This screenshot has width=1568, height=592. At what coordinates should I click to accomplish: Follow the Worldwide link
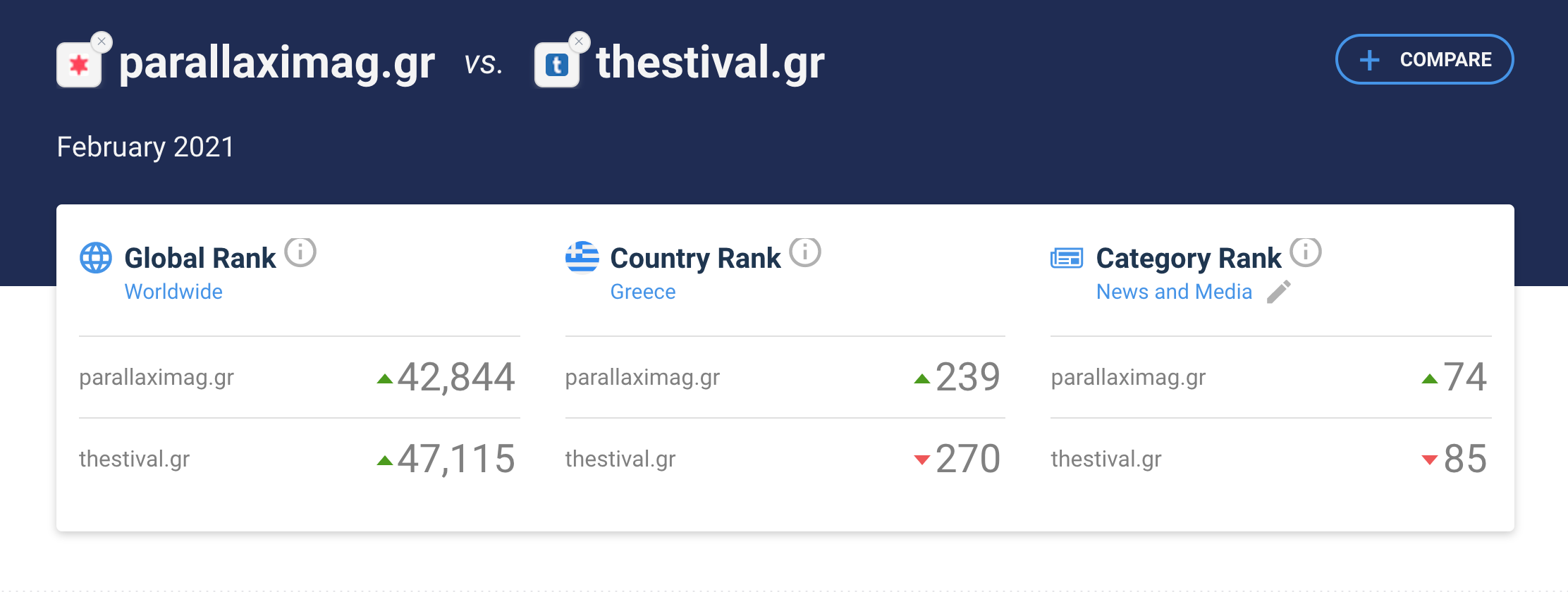pos(173,292)
